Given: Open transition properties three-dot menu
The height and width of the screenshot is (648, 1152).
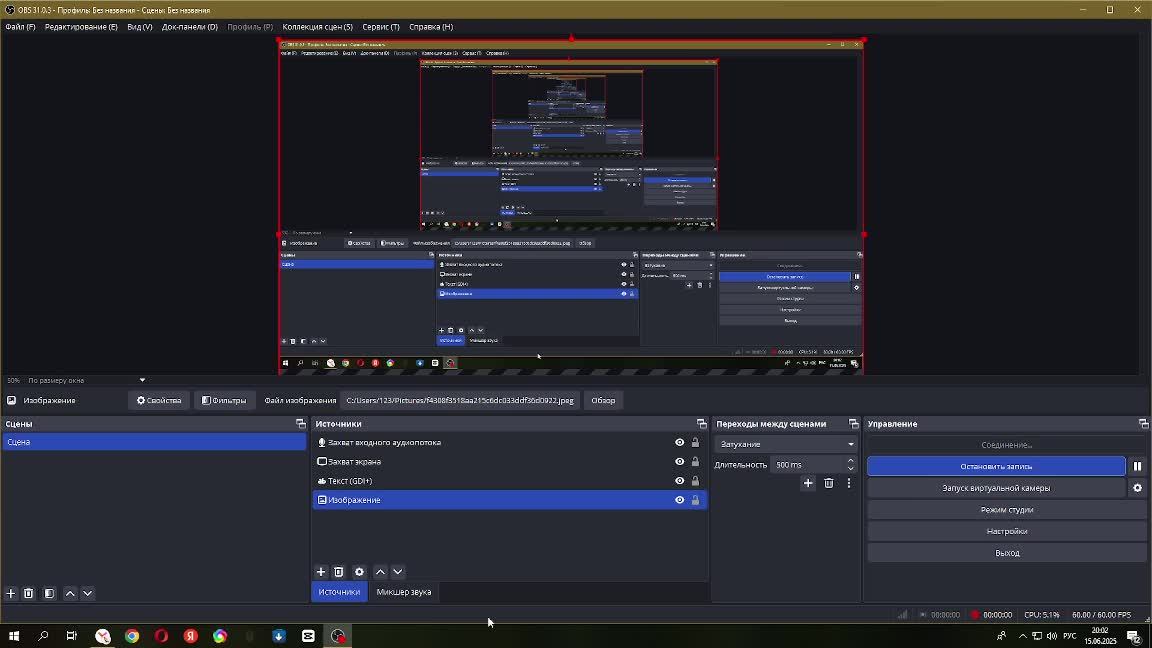Looking at the screenshot, I should point(849,483).
